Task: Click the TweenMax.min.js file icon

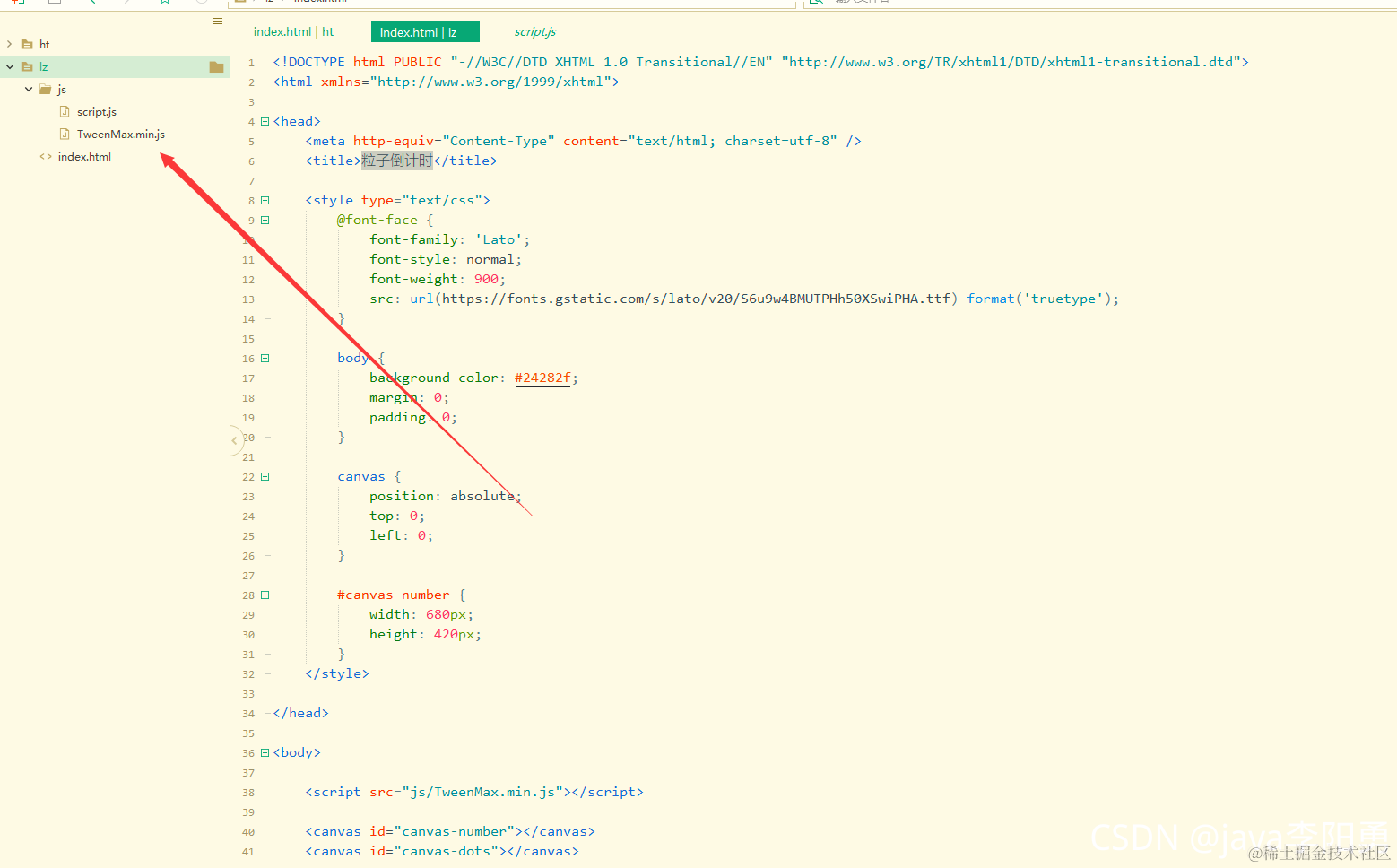Action: point(65,134)
